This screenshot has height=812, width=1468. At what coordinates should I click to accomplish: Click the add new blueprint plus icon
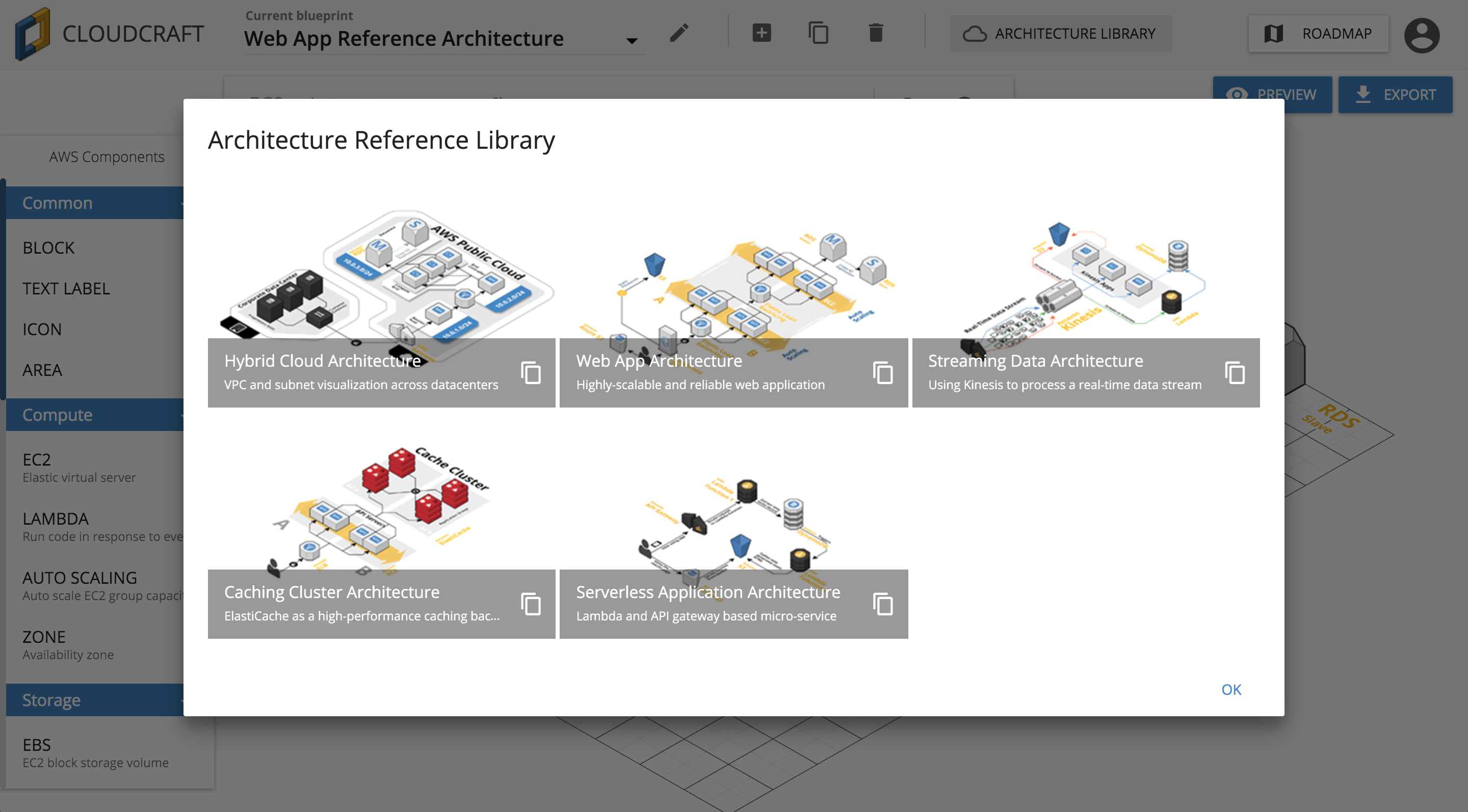[762, 33]
